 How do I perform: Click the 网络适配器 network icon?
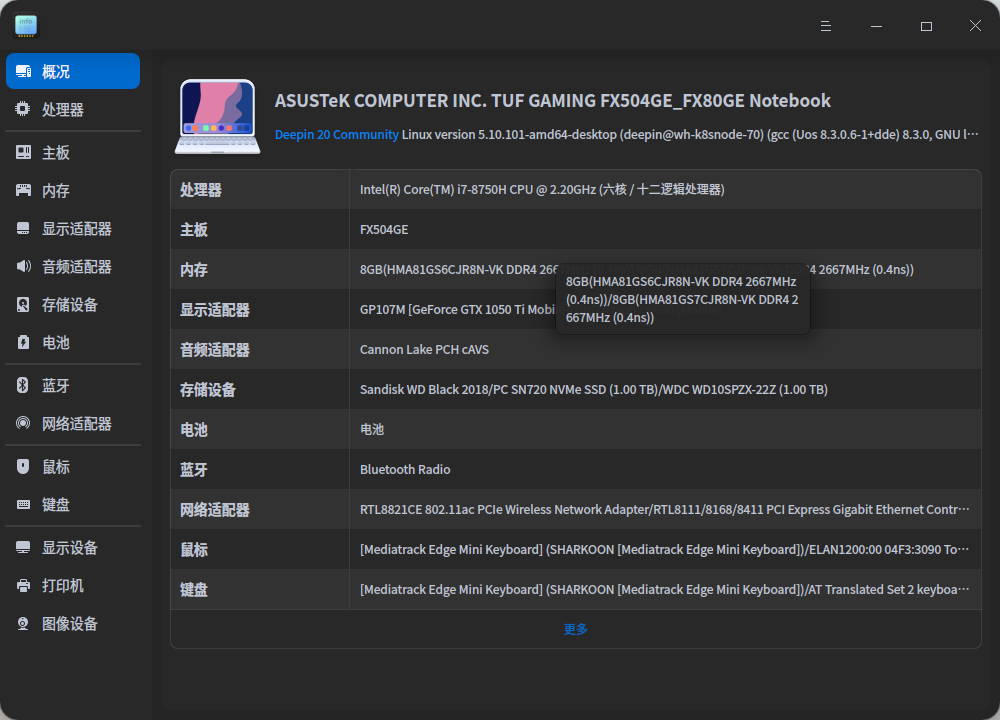coord(23,423)
